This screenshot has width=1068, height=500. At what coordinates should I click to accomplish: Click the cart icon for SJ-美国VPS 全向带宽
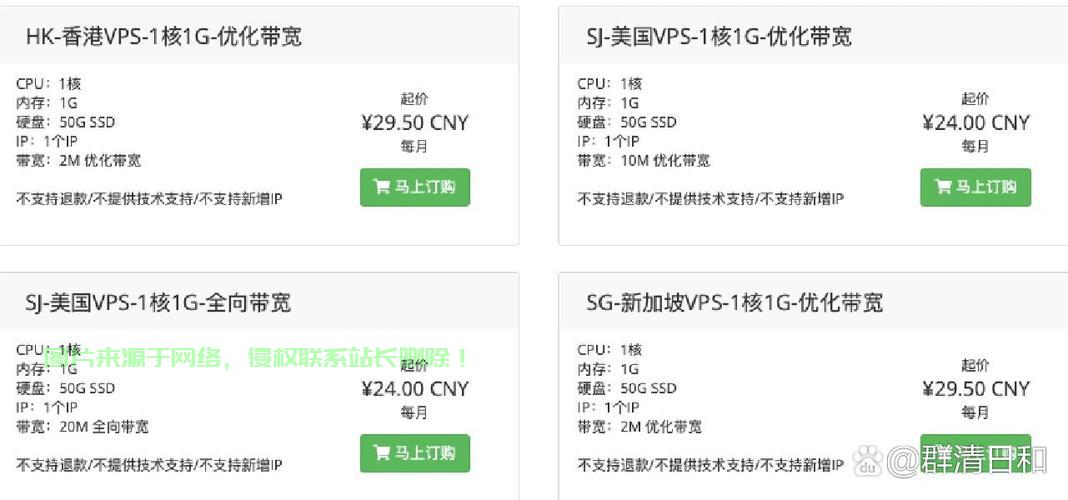[382, 453]
